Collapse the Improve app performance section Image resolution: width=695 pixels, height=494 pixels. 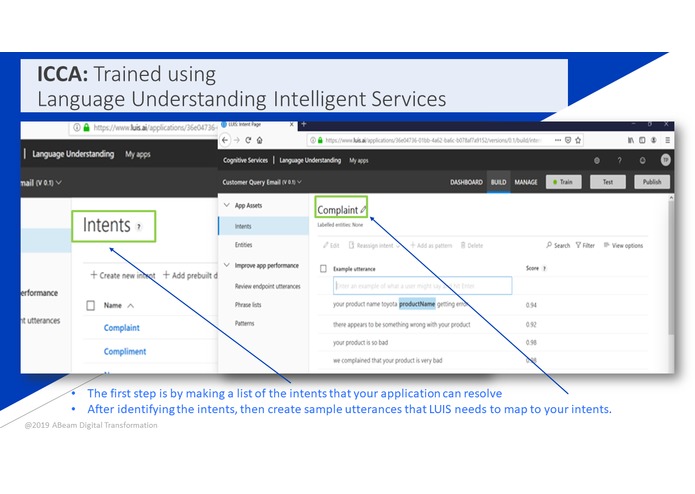(226, 265)
